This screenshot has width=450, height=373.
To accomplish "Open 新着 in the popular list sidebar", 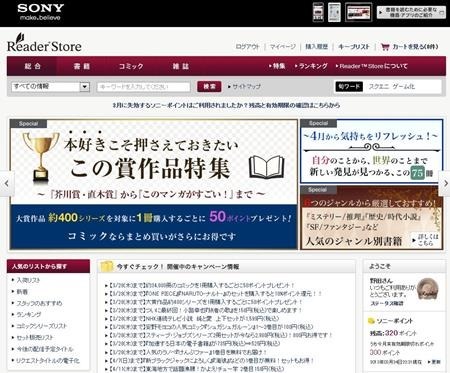I will (x=22, y=292).
